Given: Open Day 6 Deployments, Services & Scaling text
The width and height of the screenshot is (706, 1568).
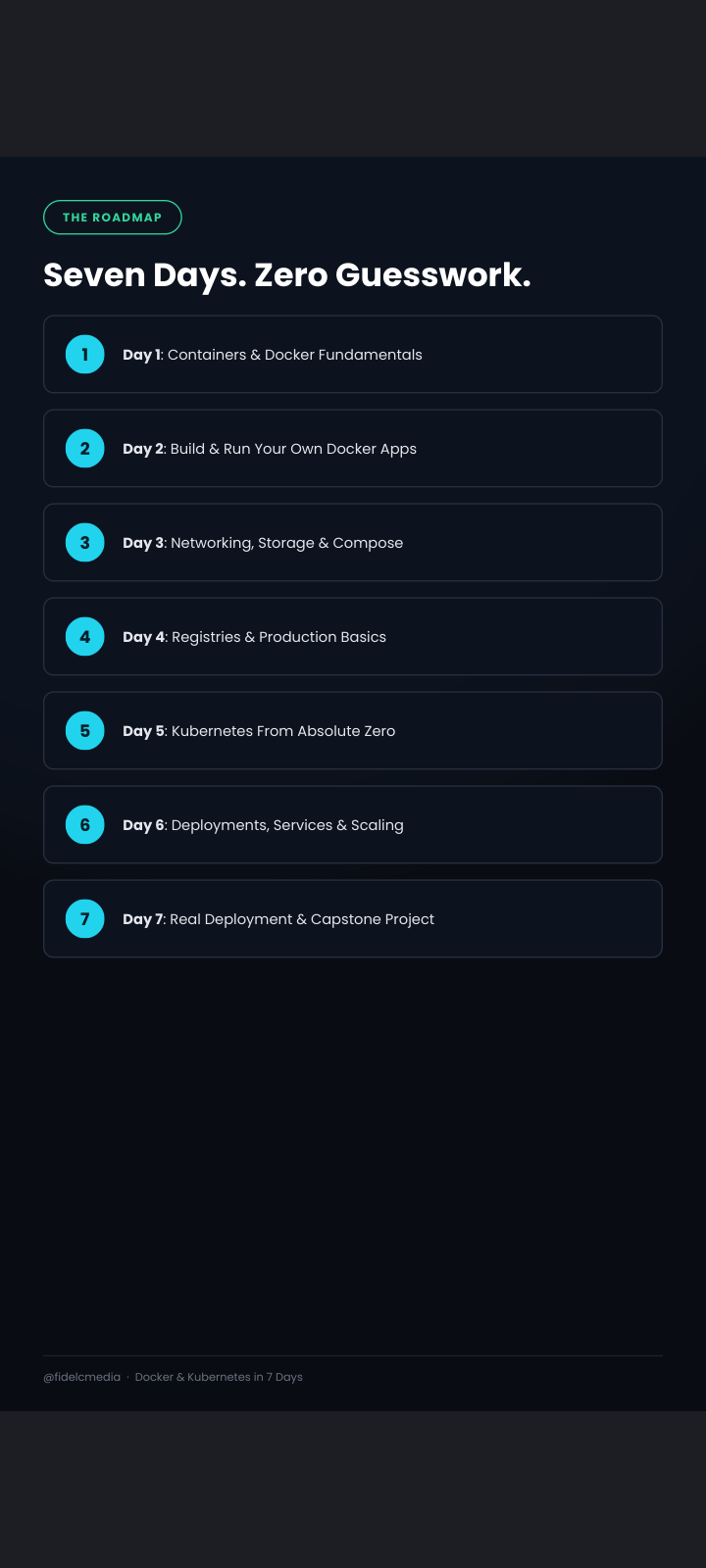Looking at the screenshot, I should [x=263, y=825].
